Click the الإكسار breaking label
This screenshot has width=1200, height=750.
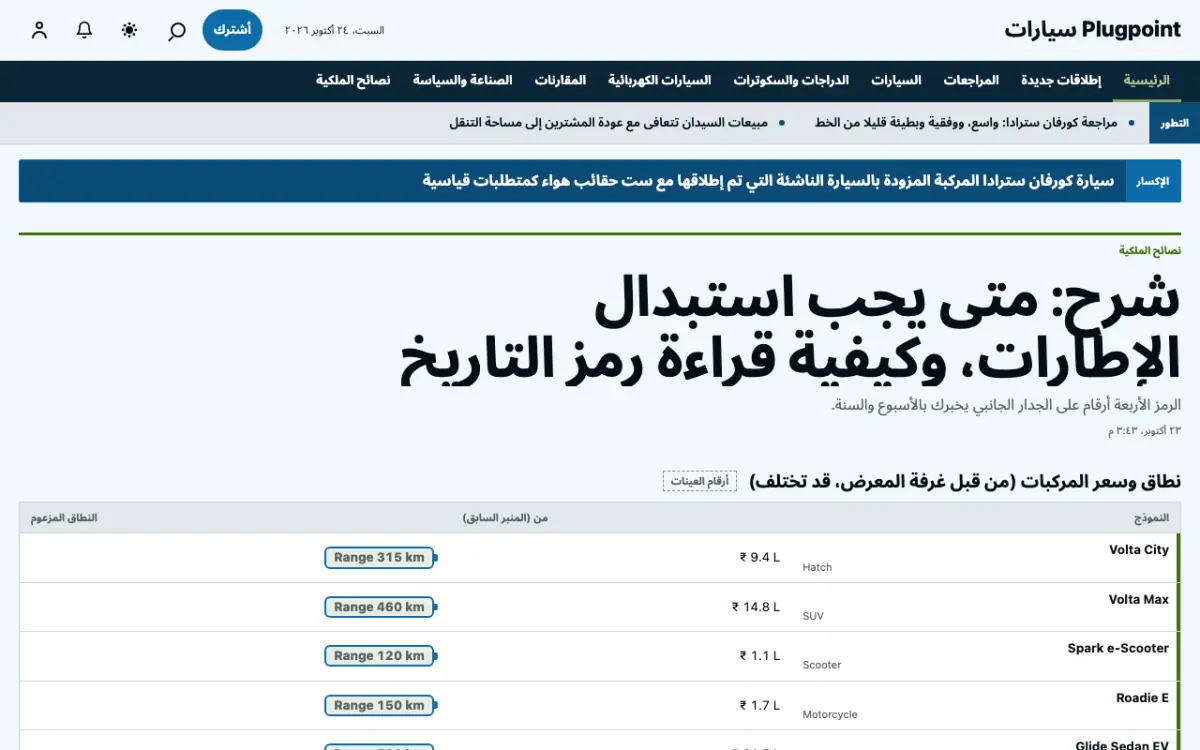pyautogui.click(x=1153, y=181)
